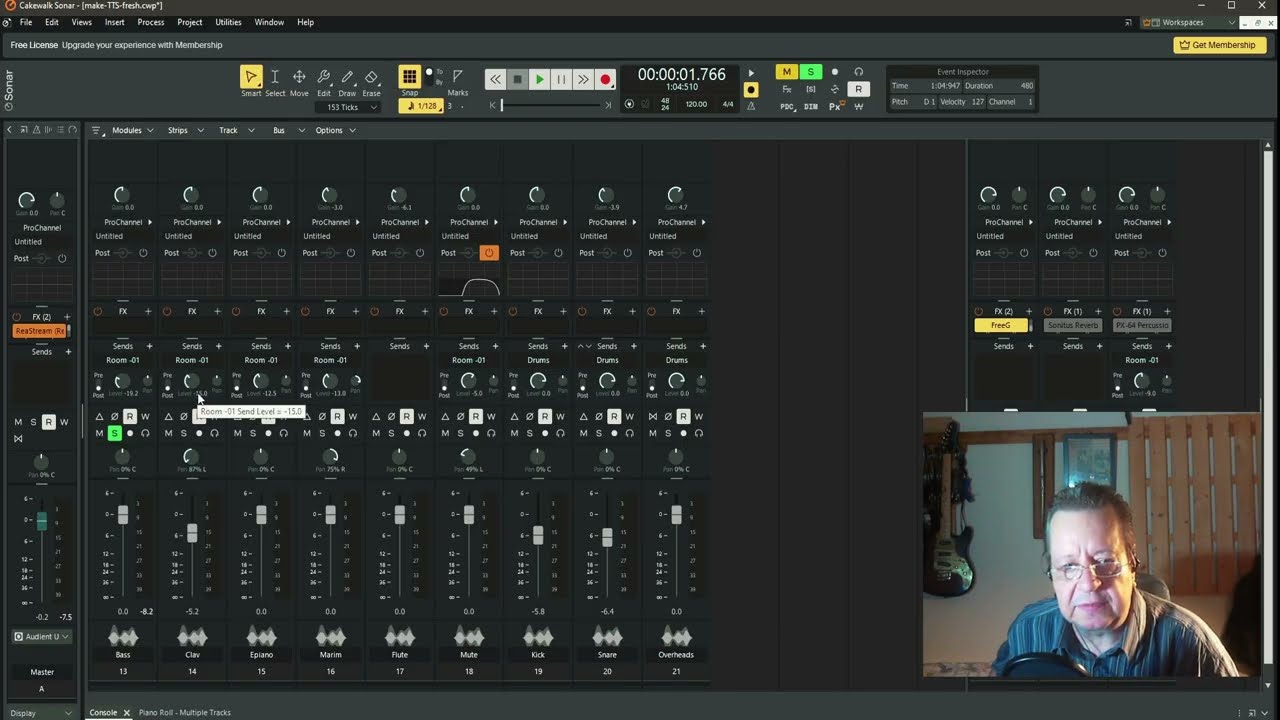Open the File menu
1280x720 pixels.
(26, 22)
